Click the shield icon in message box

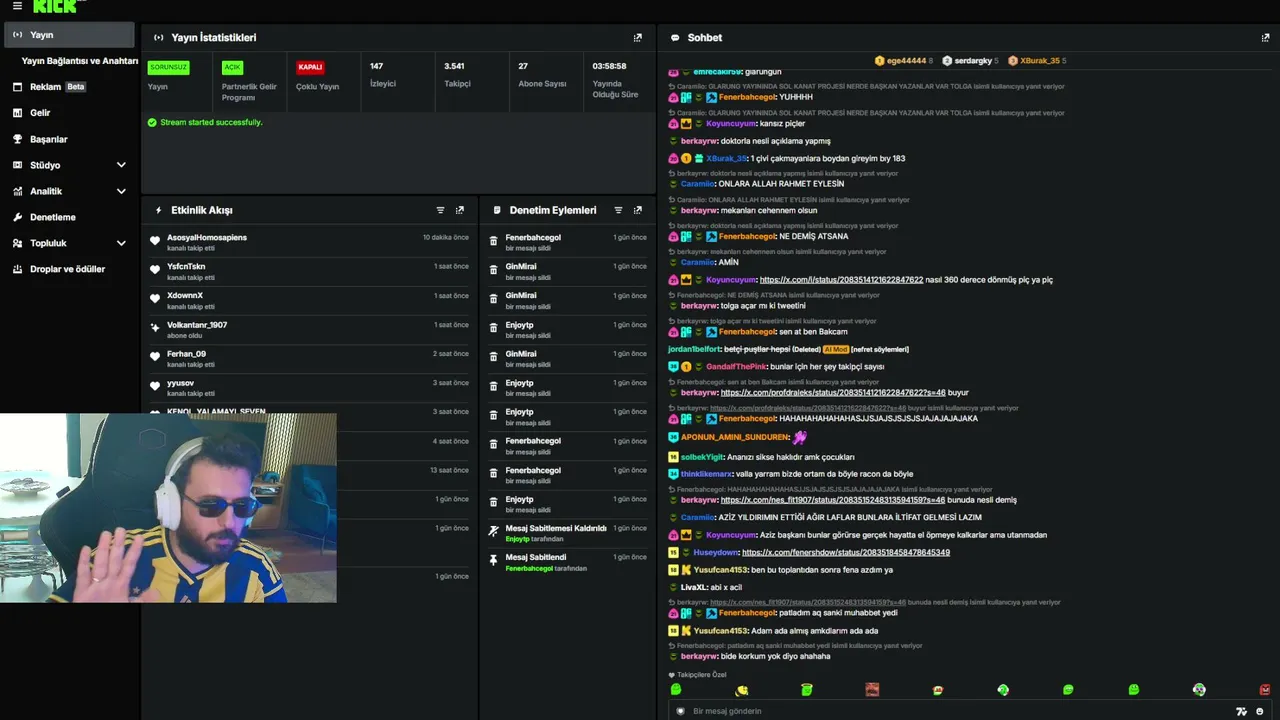pyautogui.click(x=681, y=711)
